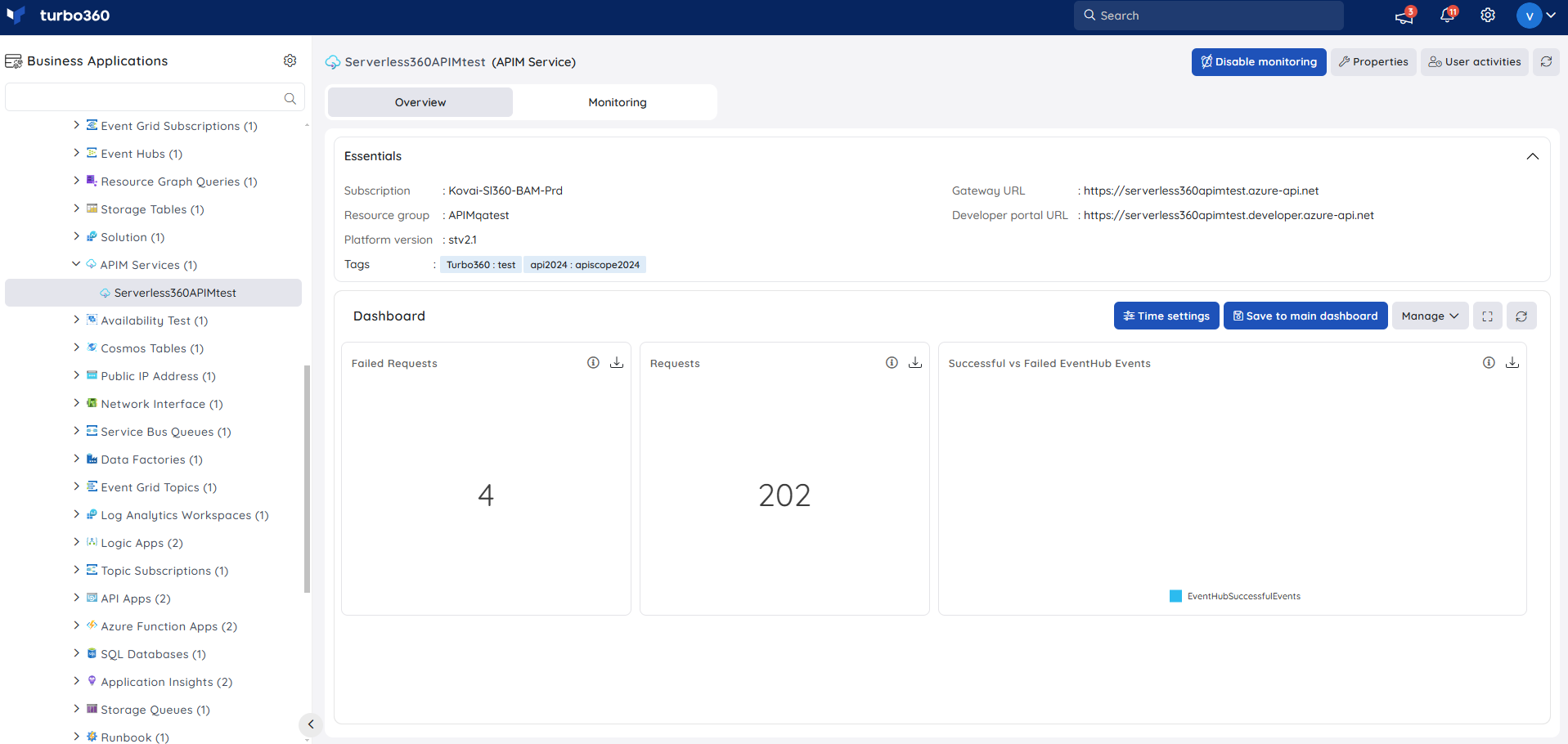Download the Requests widget data
1568x744 pixels.
(x=915, y=362)
